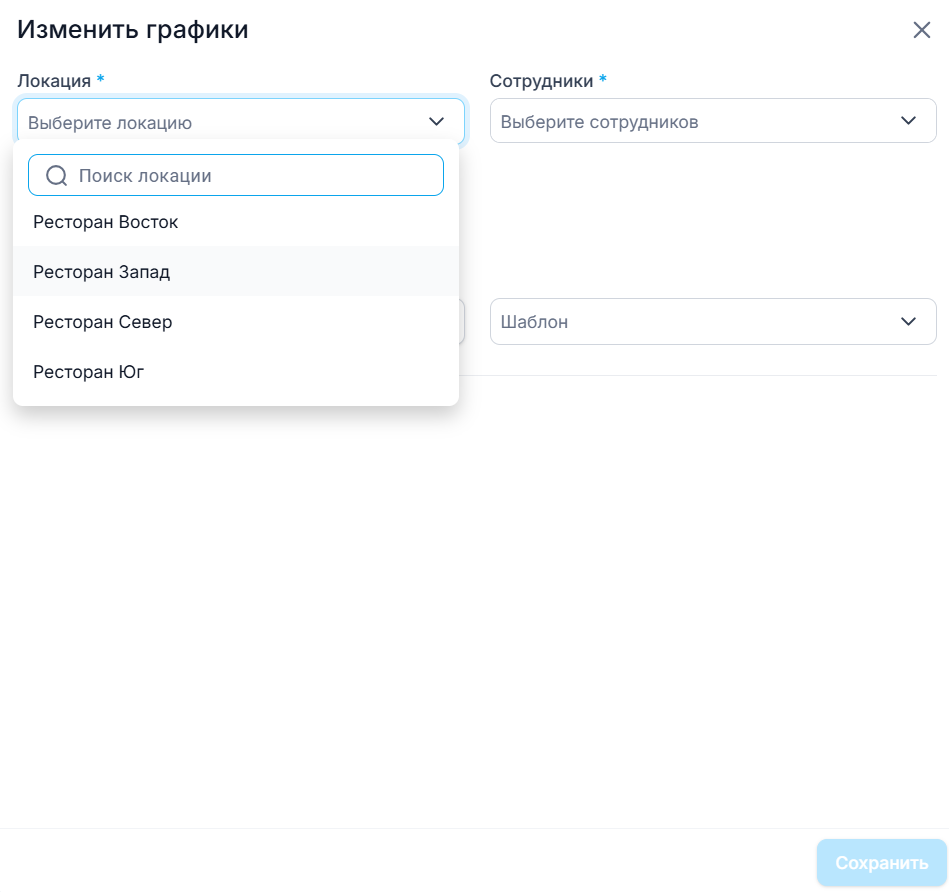949x892 pixels.
Task: Close the Изменить графики dialog
Action: [x=921, y=30]
